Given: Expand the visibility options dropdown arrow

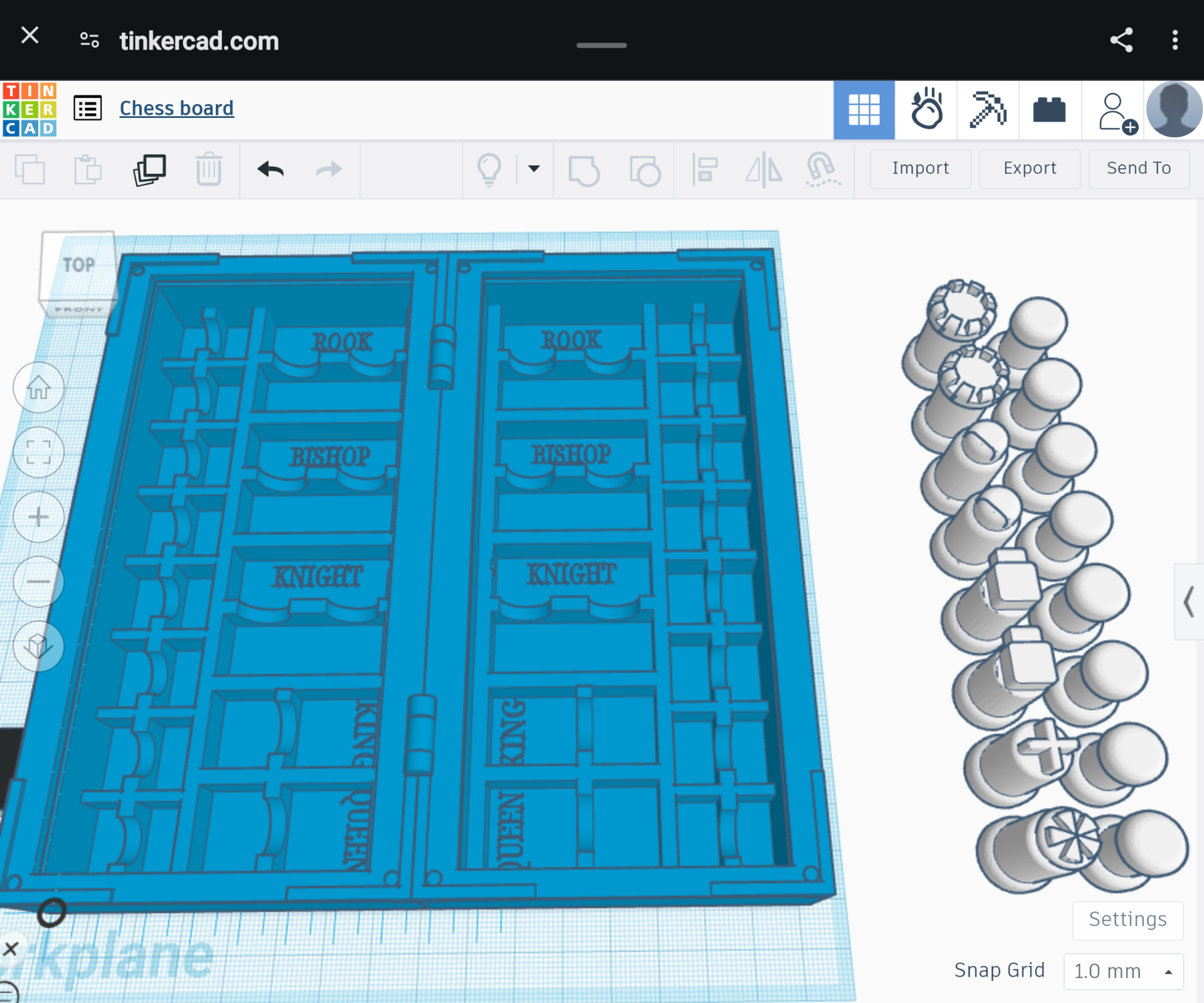Looking at the screenshot, I should [x=534, y=168].
